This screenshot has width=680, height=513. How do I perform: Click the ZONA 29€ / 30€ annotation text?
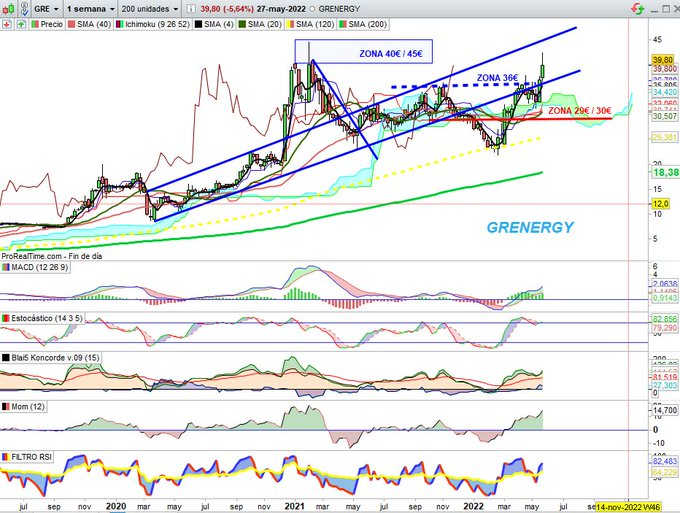tap(580, 111)
